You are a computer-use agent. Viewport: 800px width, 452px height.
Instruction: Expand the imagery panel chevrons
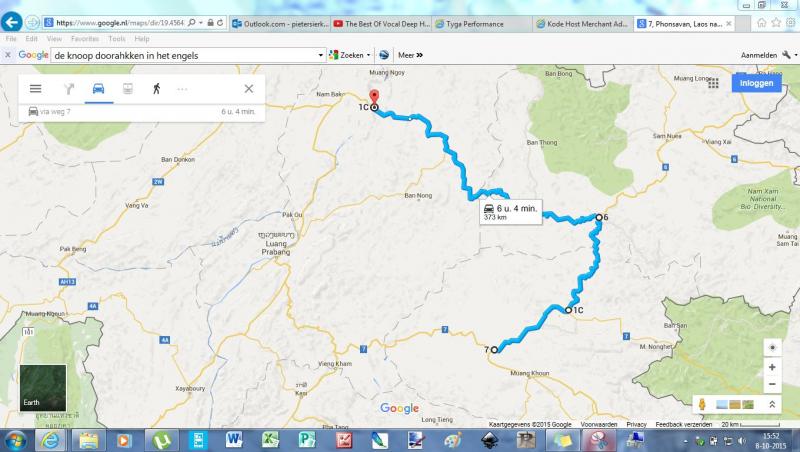pos(772,405)
